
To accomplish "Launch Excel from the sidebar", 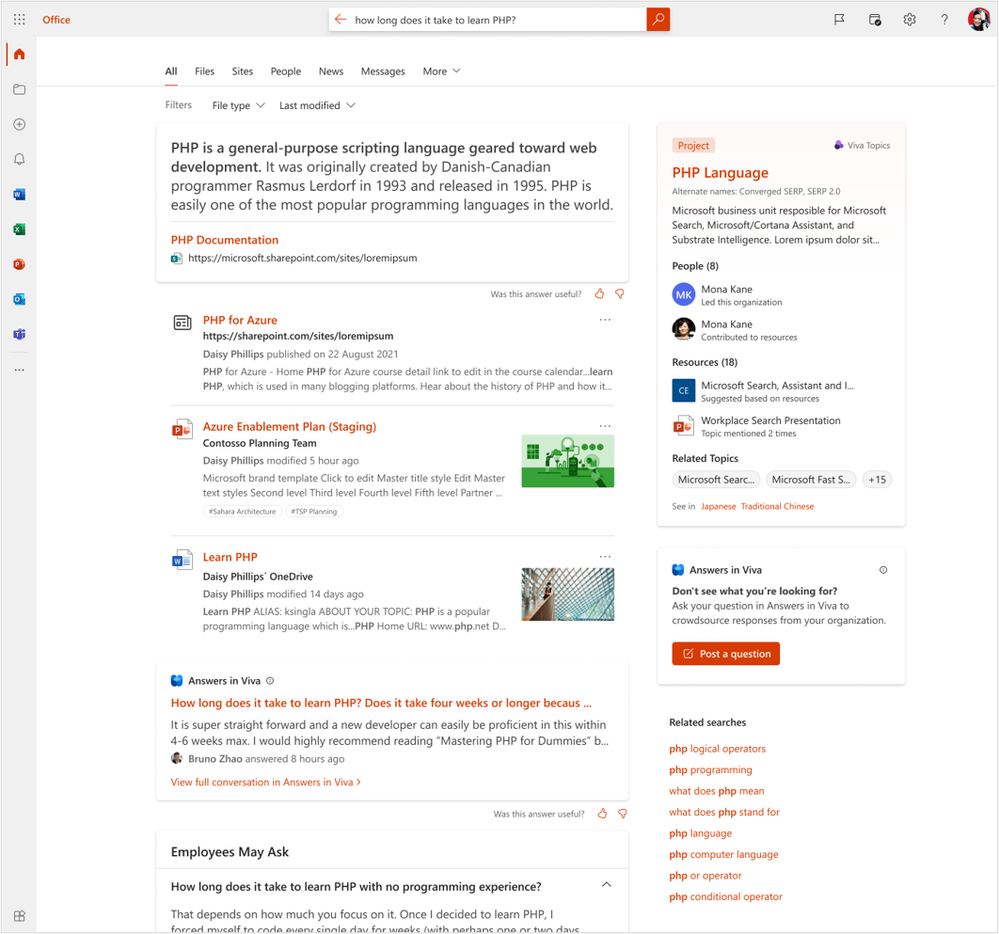I will pyautogui.click(x=19, y=229).
